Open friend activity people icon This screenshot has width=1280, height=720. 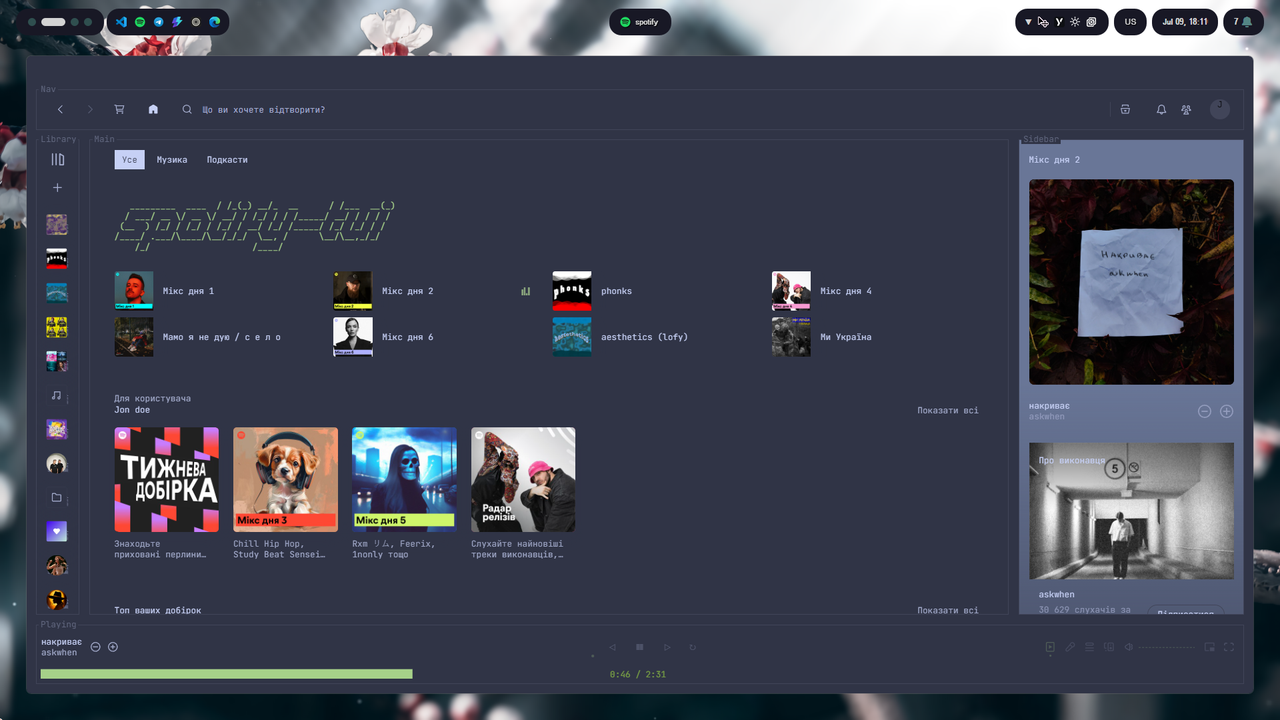[1186, 110]
